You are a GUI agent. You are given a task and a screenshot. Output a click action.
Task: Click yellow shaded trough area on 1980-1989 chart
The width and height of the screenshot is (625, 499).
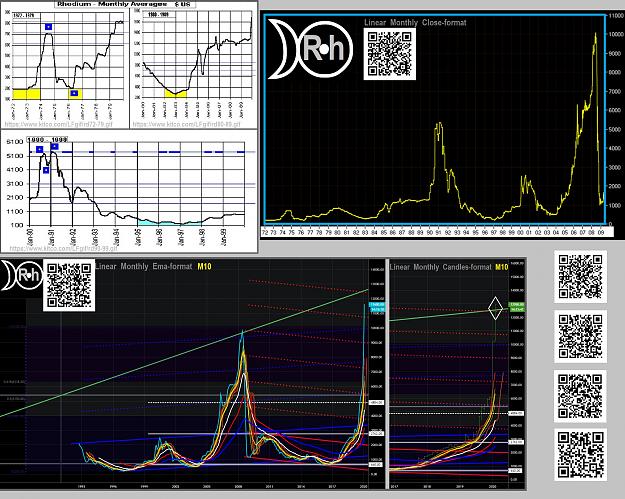pyautogui.click(x=176, y=94)
